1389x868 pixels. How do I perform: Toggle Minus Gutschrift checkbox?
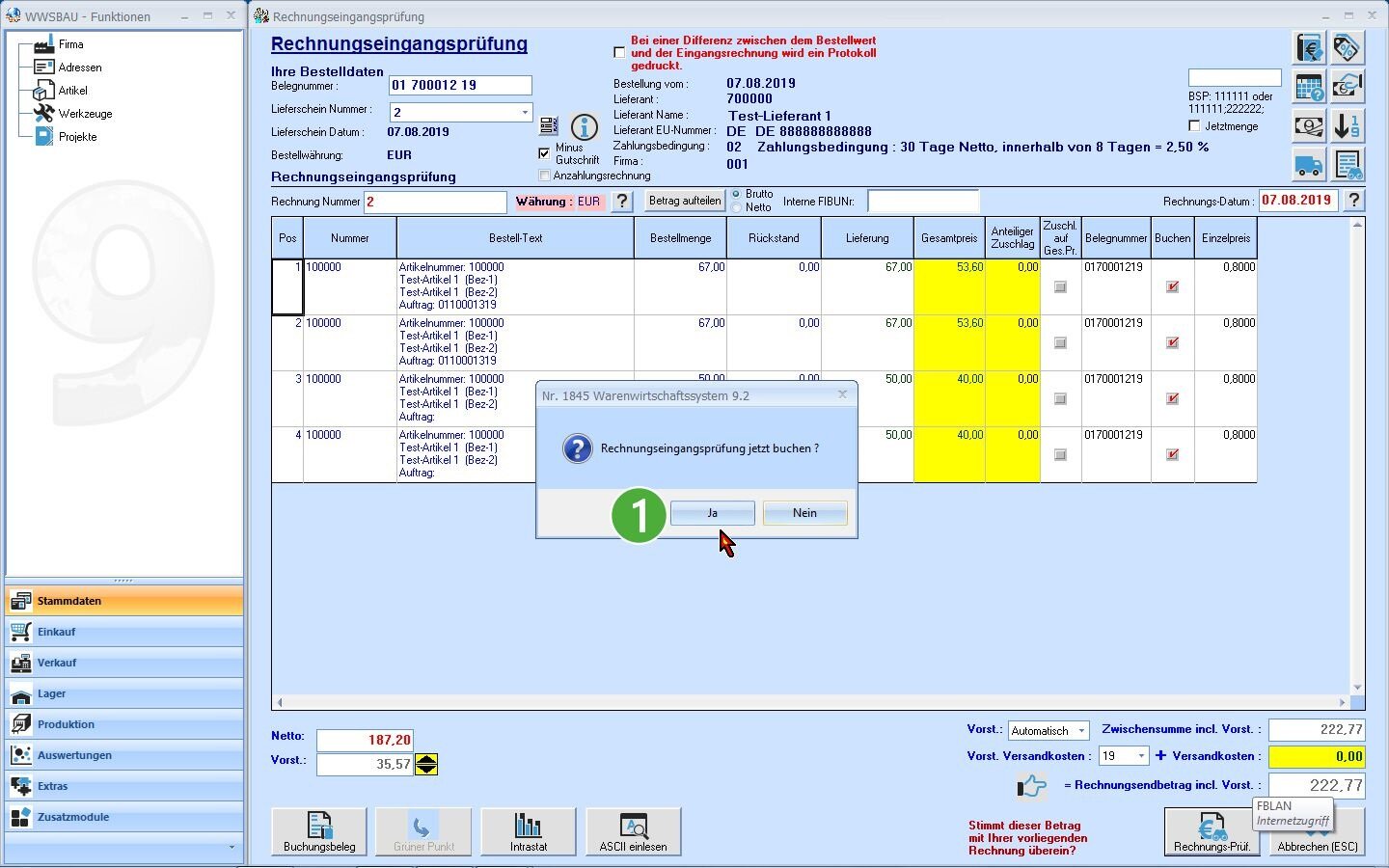coord(544,153)
